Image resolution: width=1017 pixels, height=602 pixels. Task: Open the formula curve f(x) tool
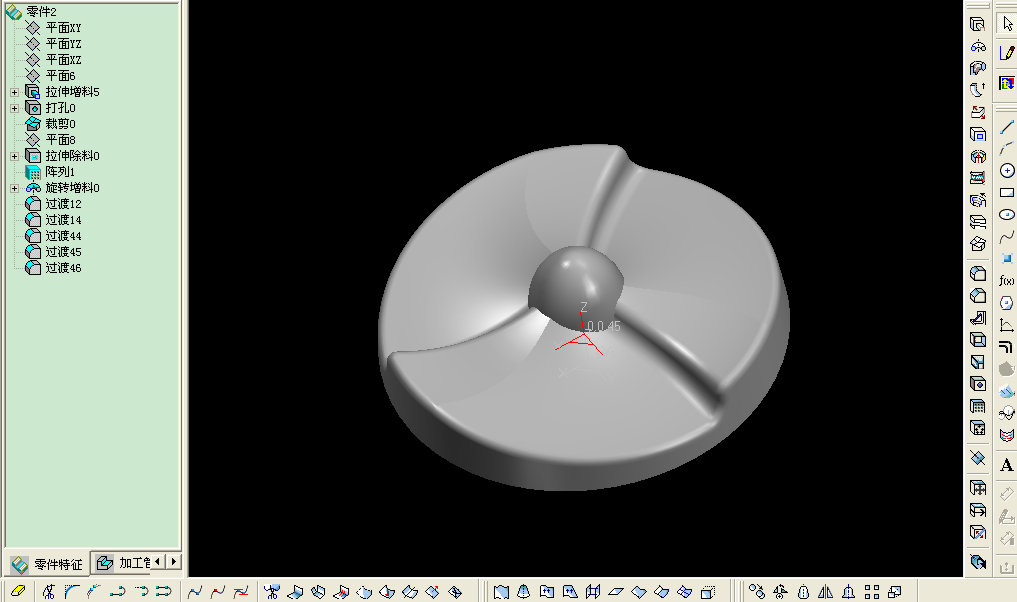[x=1007, y=281]
